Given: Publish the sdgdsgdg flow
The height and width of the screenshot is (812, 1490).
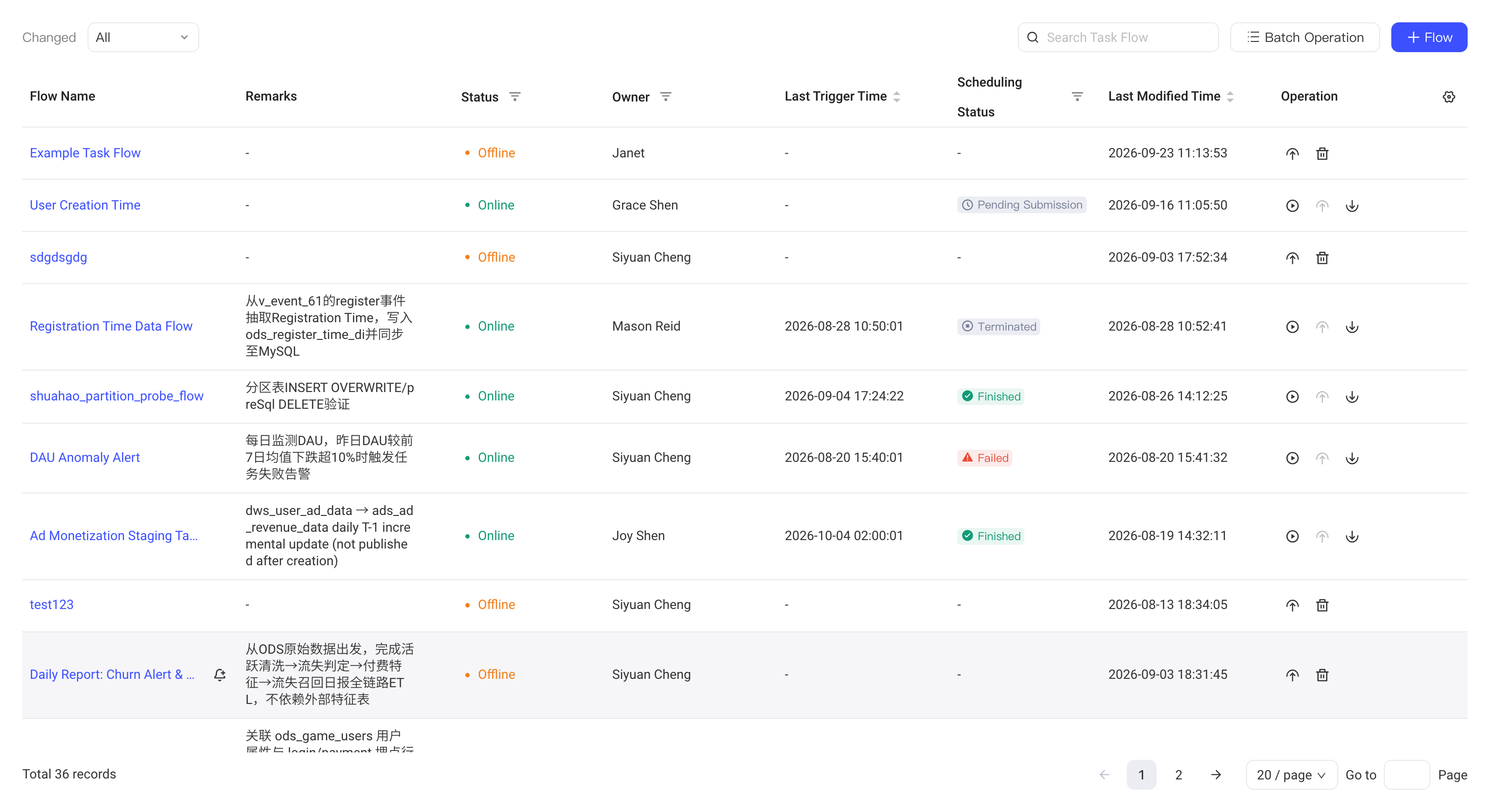Looking at the screenshot, I should 1292,257.
